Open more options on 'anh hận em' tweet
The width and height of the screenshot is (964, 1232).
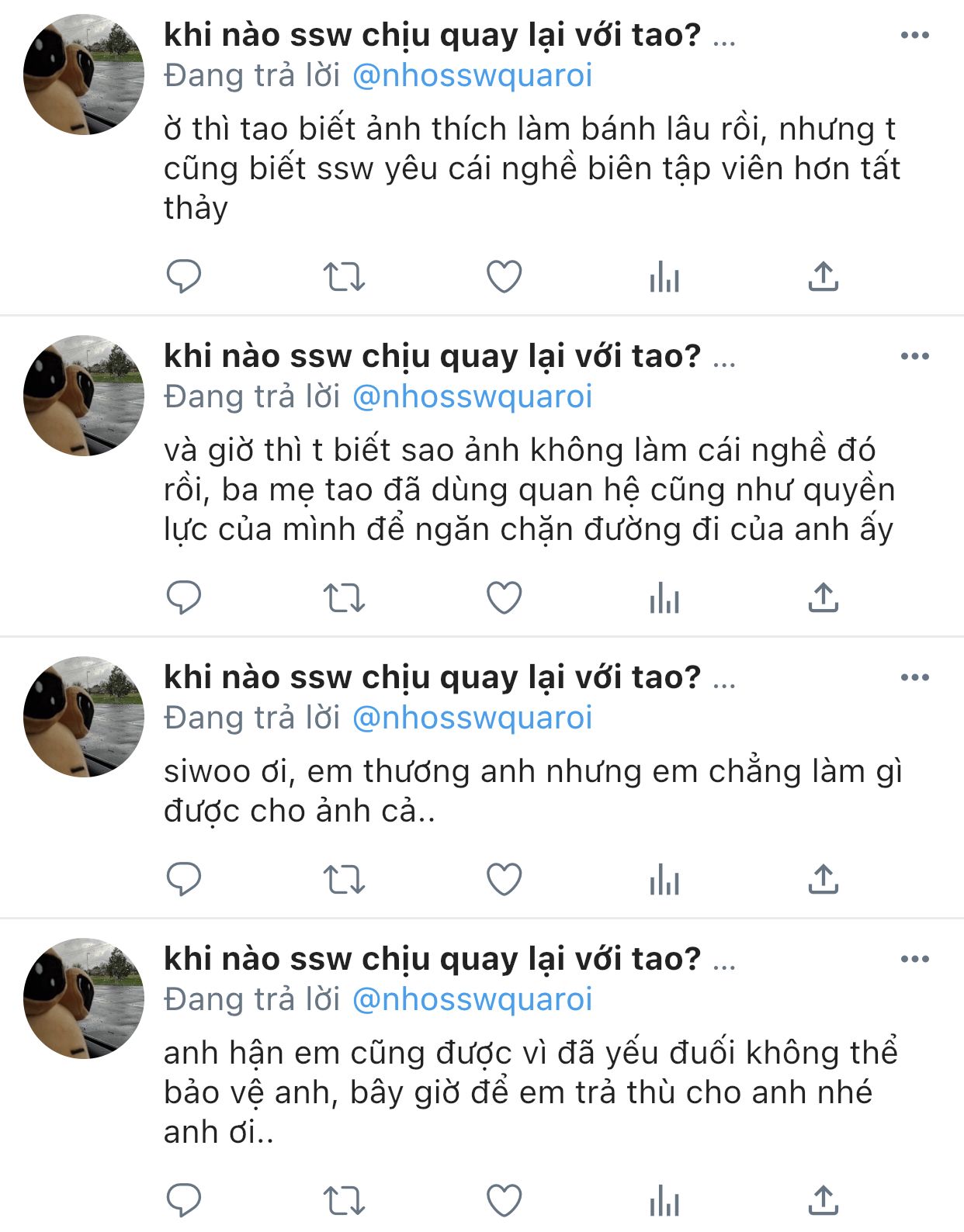click(x=915, y=959)
